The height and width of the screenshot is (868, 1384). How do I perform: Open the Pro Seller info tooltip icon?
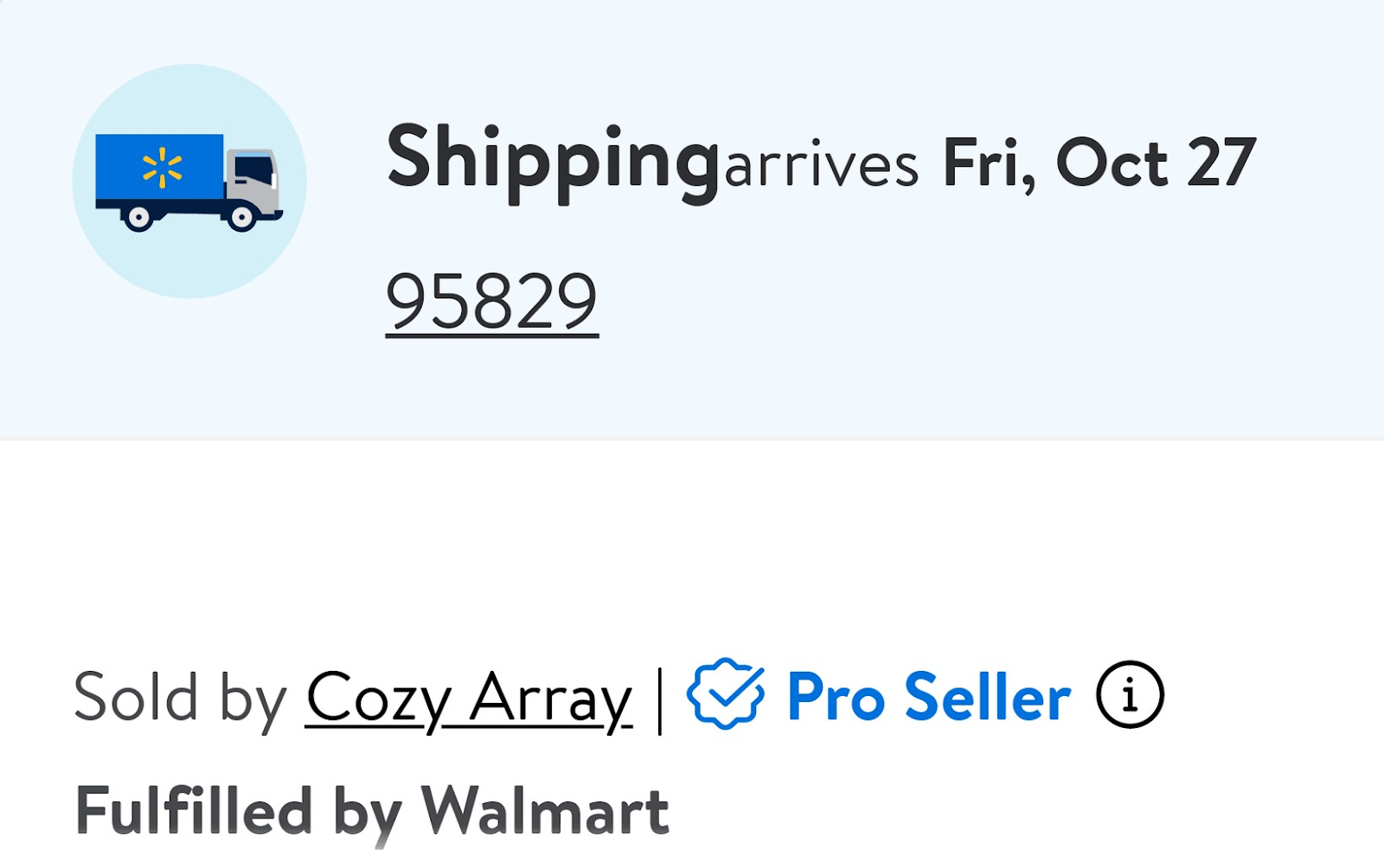tap(1129, 695)
